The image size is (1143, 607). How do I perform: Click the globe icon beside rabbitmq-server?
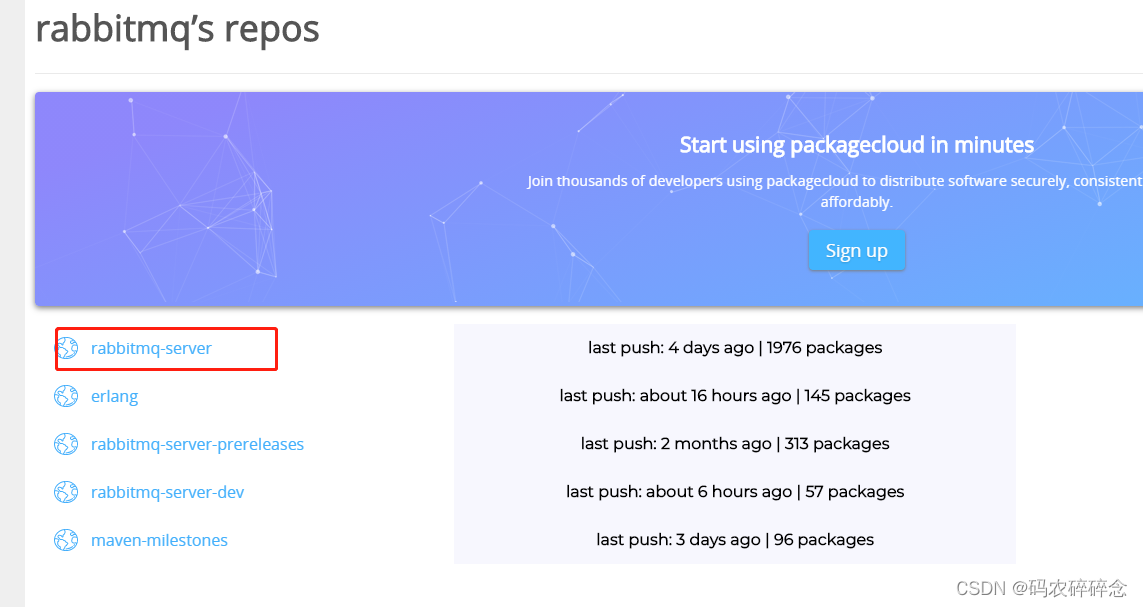click(x=66, y=348)
